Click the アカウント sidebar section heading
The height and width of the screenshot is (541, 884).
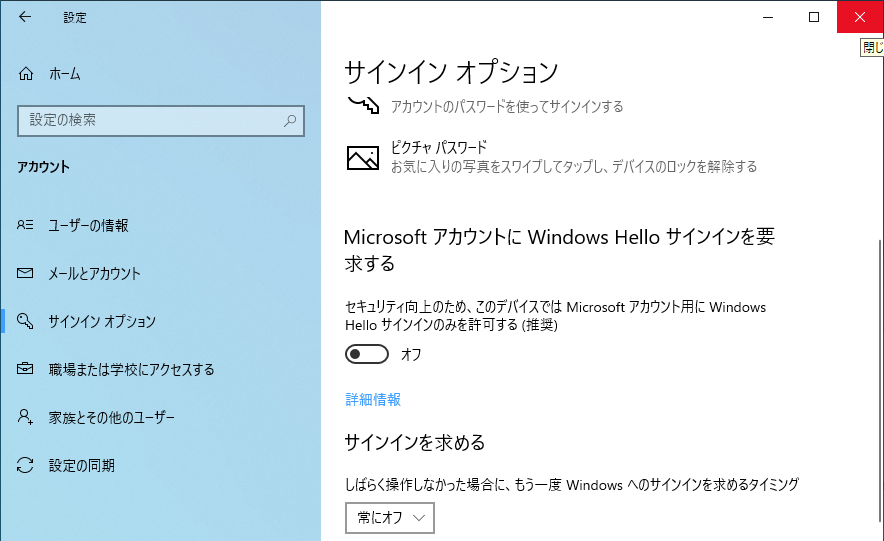(x=43, y=167)
